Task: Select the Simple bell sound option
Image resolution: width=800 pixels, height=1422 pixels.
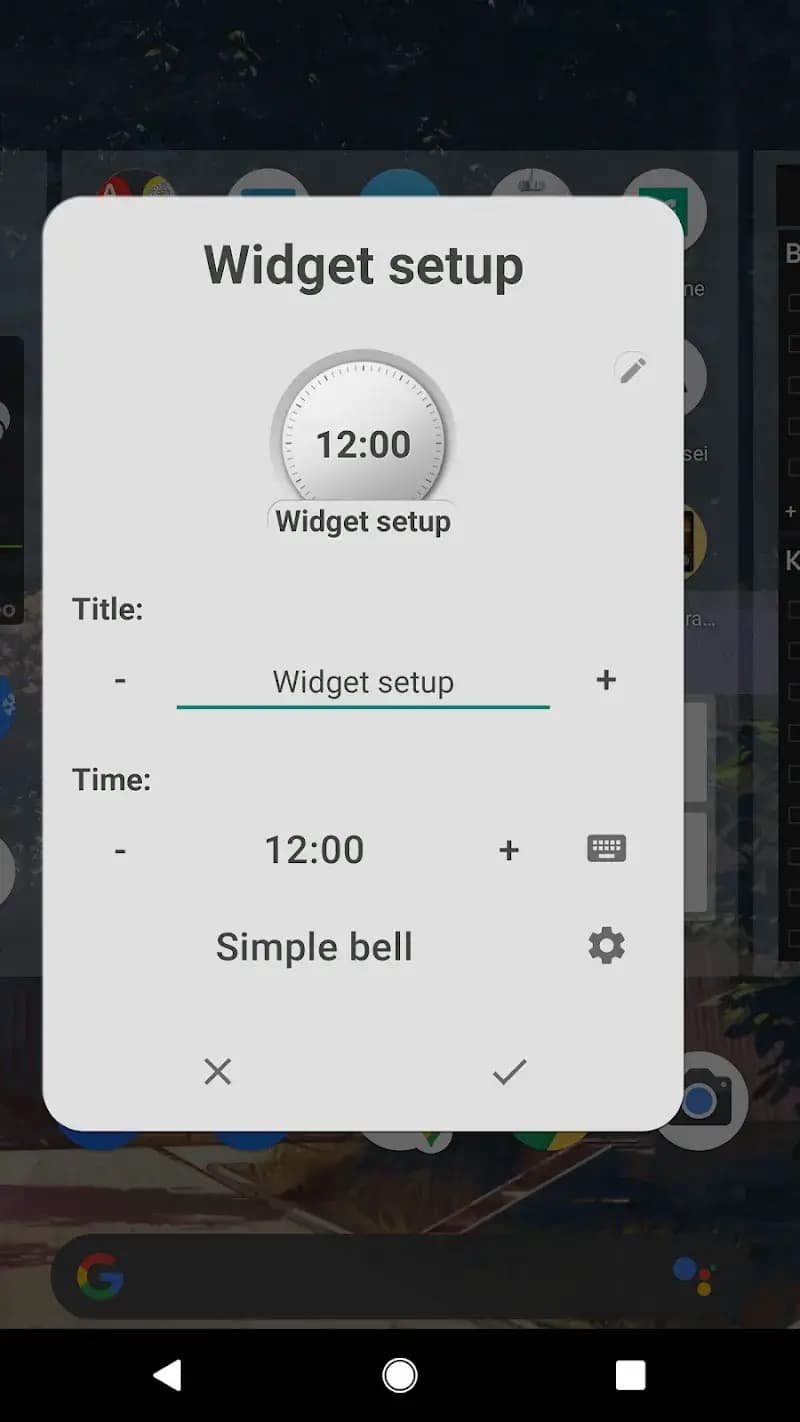Action: pyautogui.click(x=314, y=947)
